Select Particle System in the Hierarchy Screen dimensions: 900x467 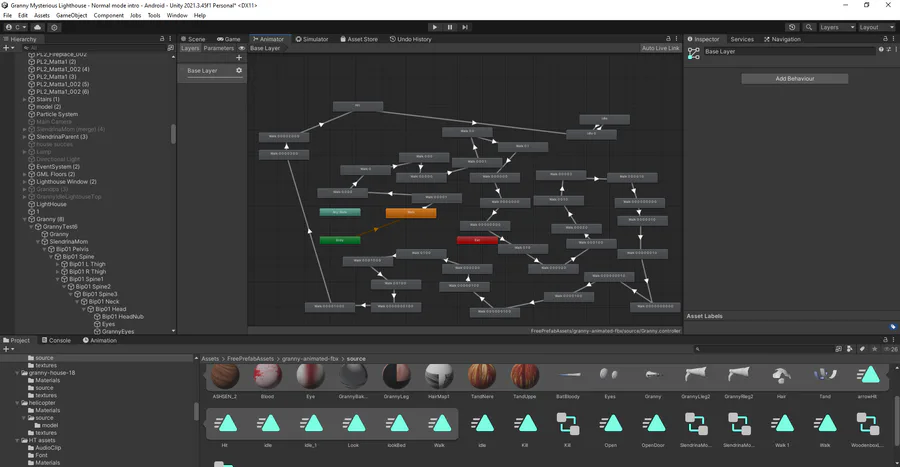tap(57, 114)
